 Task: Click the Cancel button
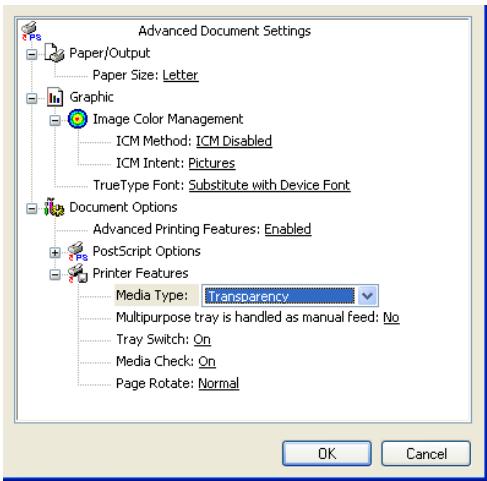click(x=426, y=453)
